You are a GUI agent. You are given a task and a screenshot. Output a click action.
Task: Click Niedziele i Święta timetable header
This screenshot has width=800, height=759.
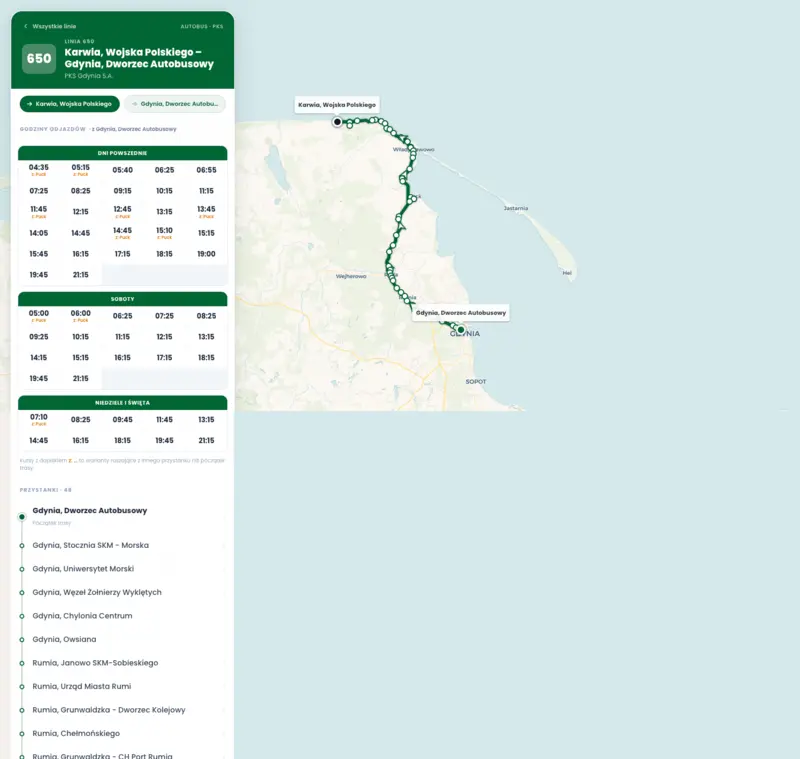pos(122,403)
